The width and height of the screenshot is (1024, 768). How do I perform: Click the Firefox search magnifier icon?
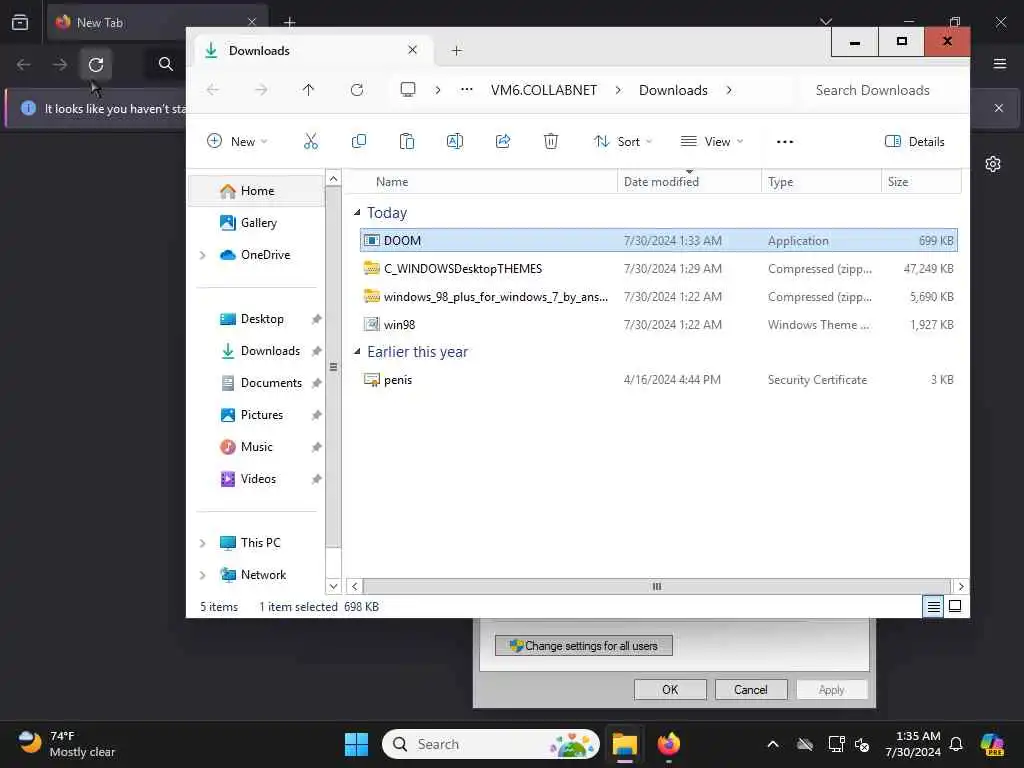[166, 64]
